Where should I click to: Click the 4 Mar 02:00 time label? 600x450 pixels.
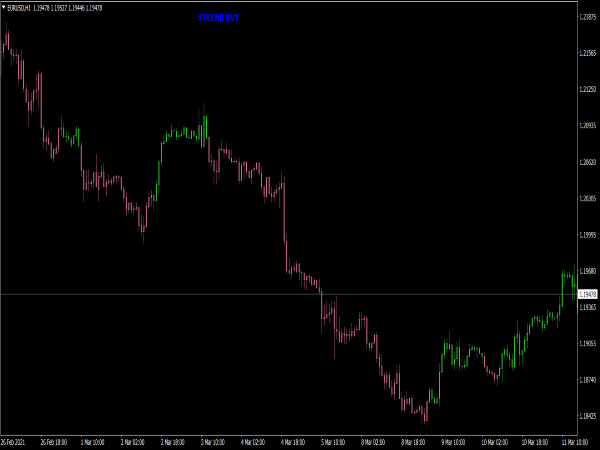[253, 442]
